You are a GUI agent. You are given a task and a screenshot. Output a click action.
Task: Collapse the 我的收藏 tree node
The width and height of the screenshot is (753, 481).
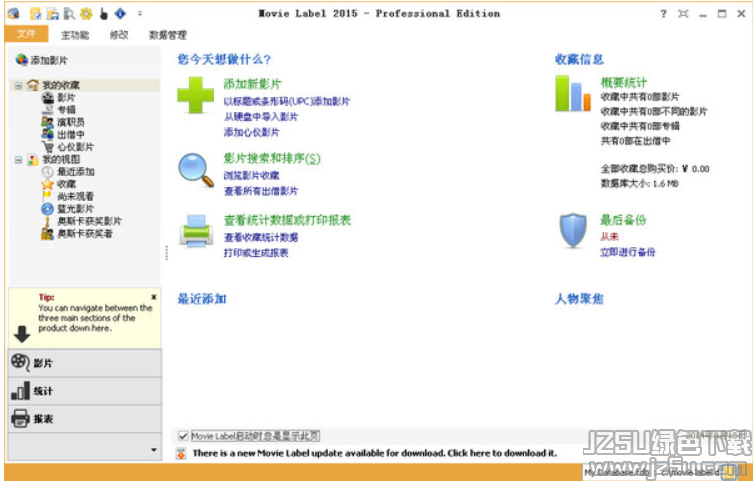[x=18, y=85]
